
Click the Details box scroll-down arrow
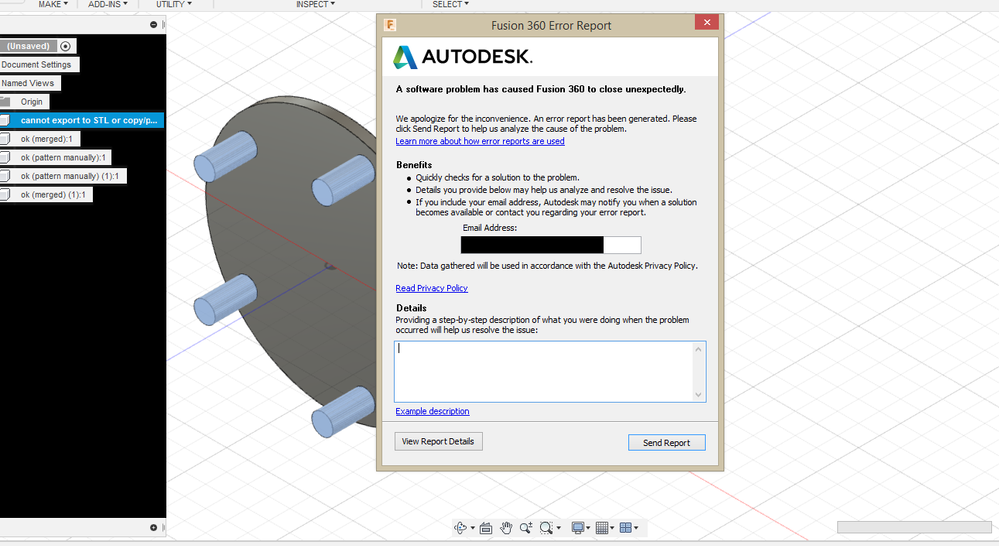coord(698,394)
